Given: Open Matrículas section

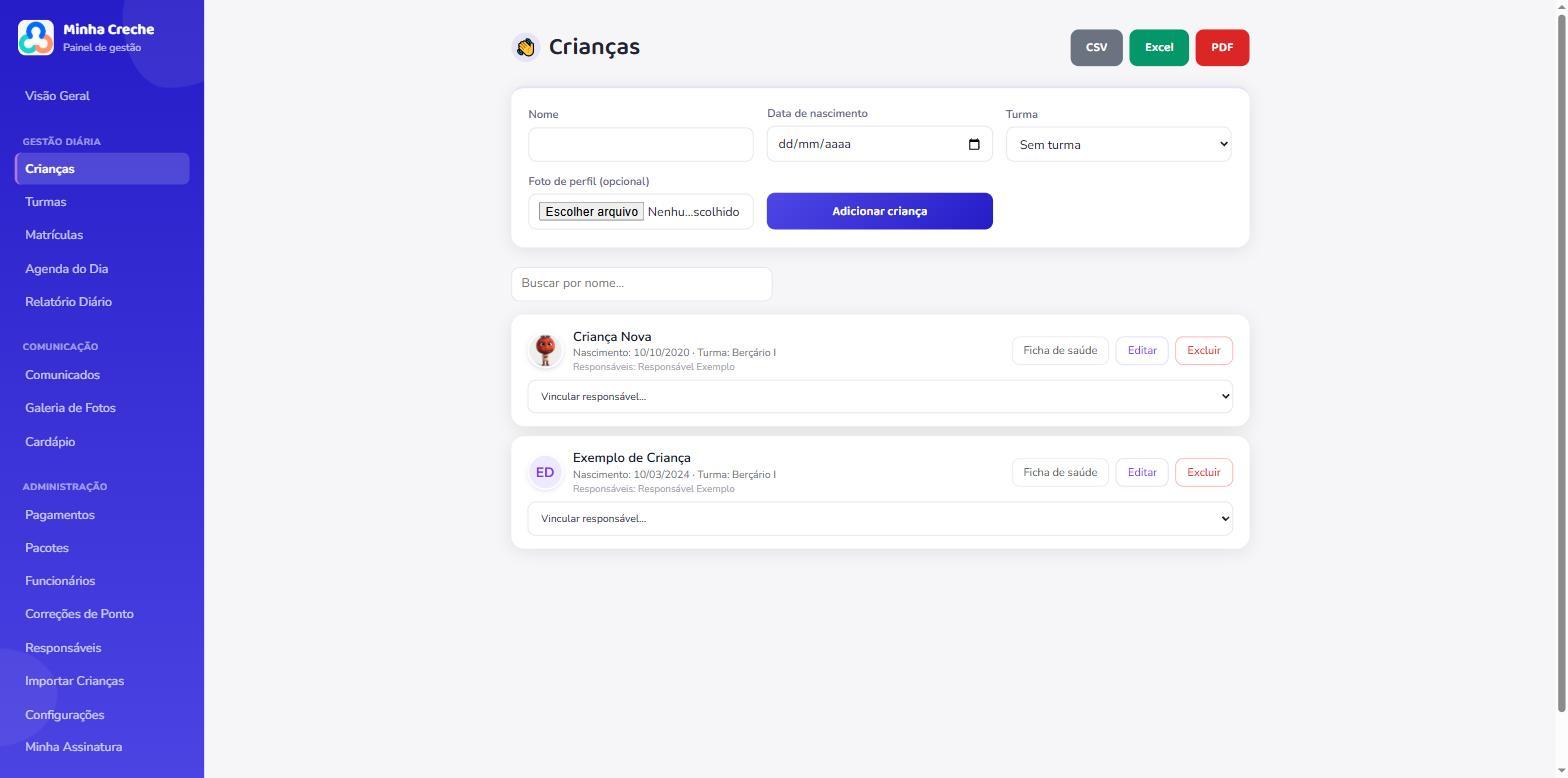Looking at the screenshot, I should pos(54,235).
